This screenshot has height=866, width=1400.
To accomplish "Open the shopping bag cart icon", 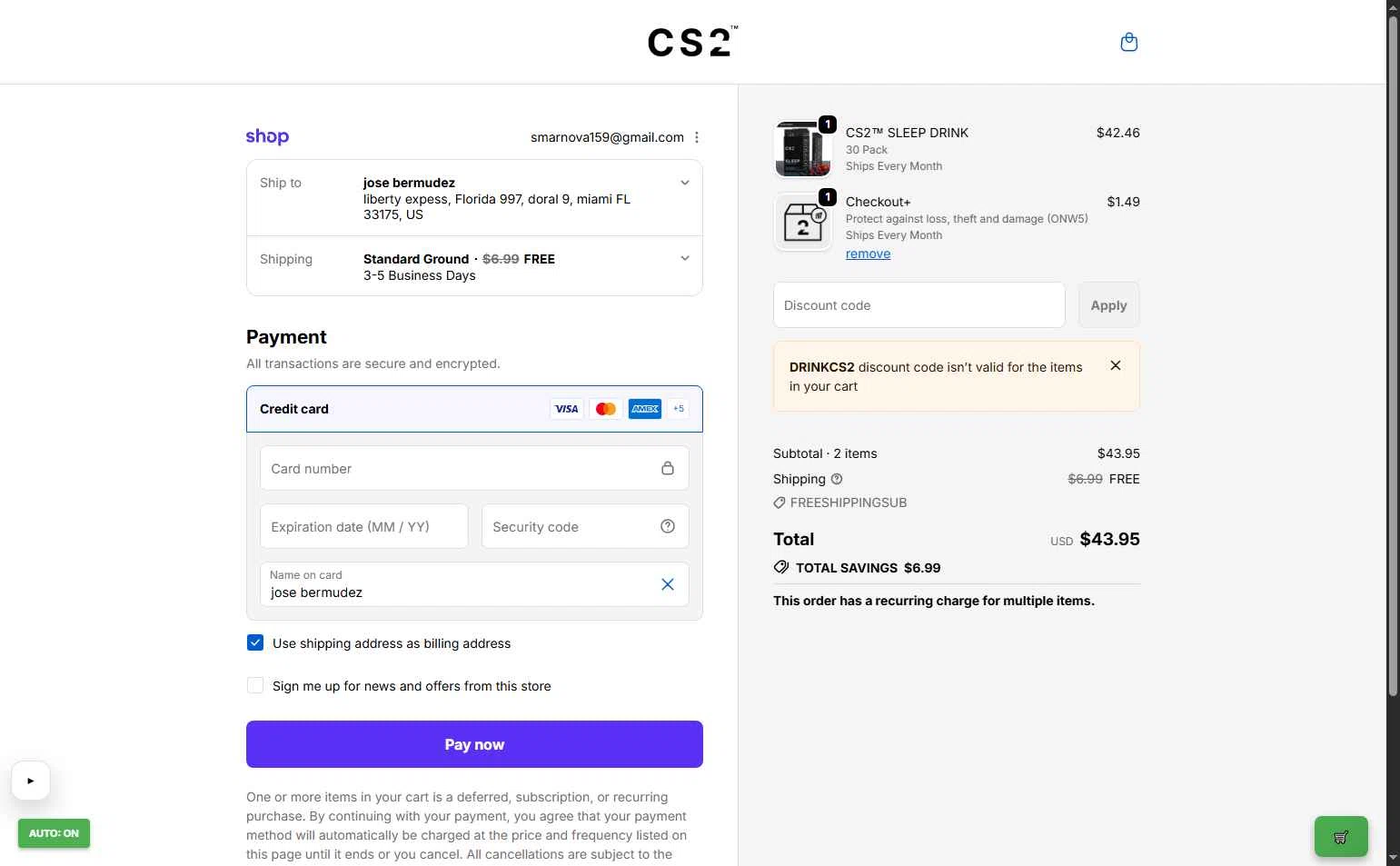I will point(1128,42).
